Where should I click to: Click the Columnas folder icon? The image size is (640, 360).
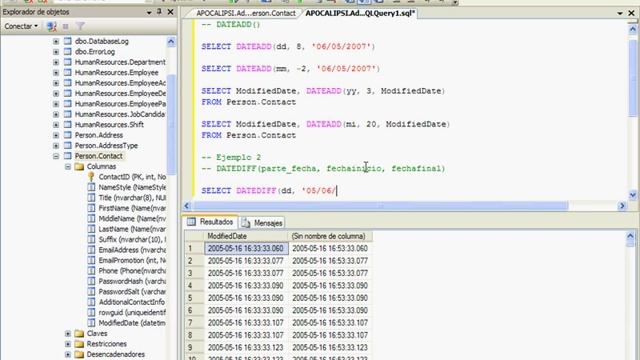click(x=80, y=167)
